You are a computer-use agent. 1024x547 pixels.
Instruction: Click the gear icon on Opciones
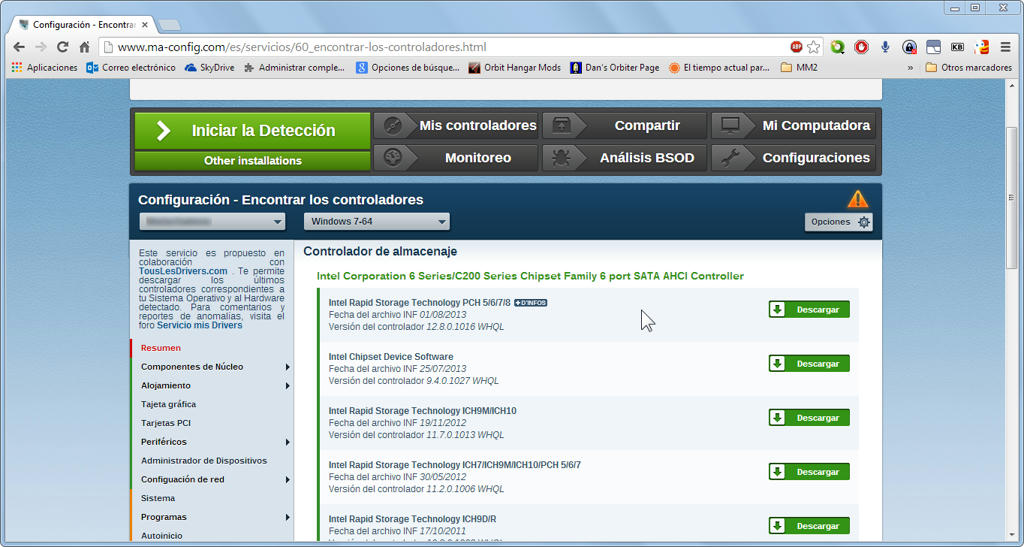pyautogui.click(x=864, y=222)
